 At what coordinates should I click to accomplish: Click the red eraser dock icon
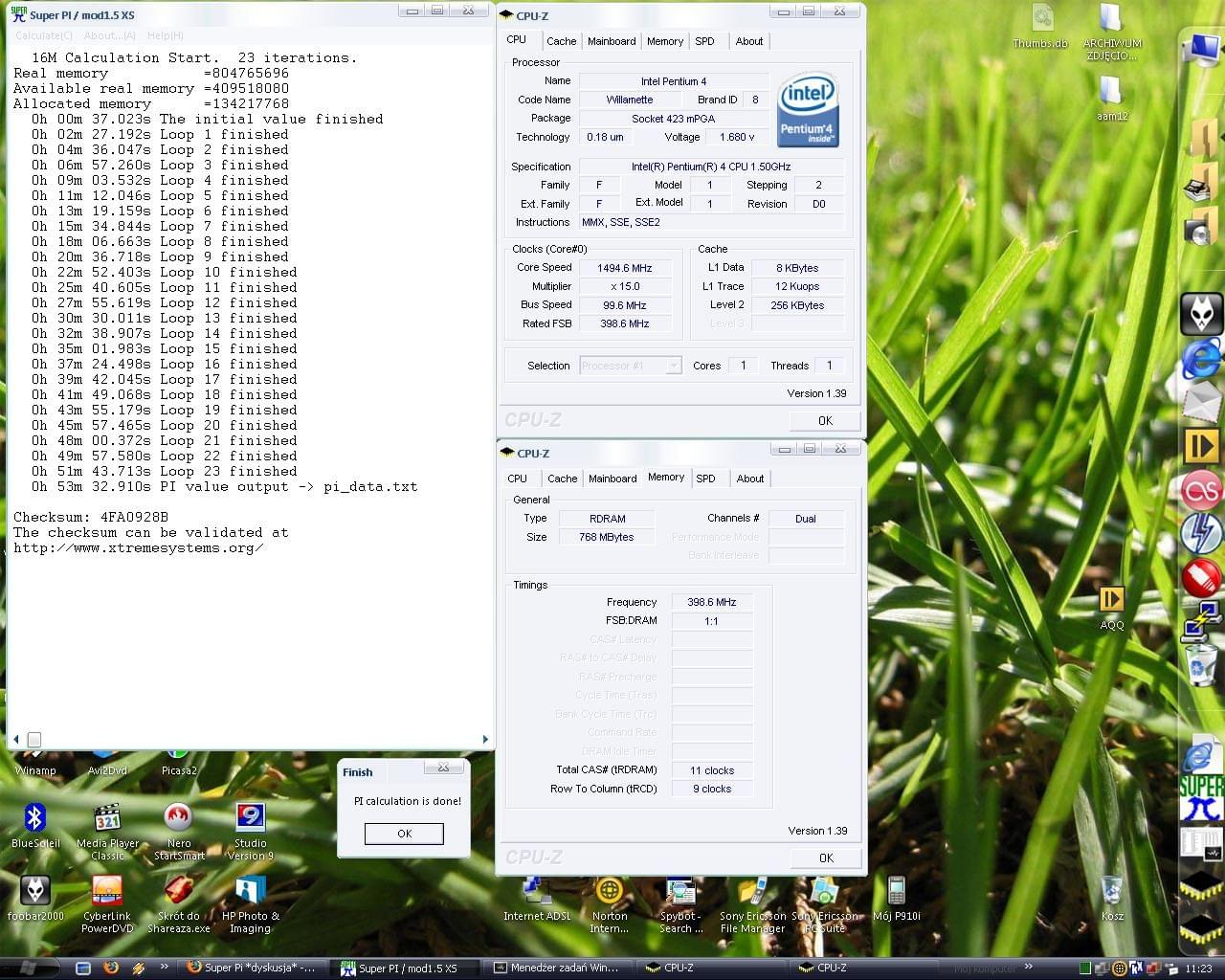click(x=1201, y=577)
